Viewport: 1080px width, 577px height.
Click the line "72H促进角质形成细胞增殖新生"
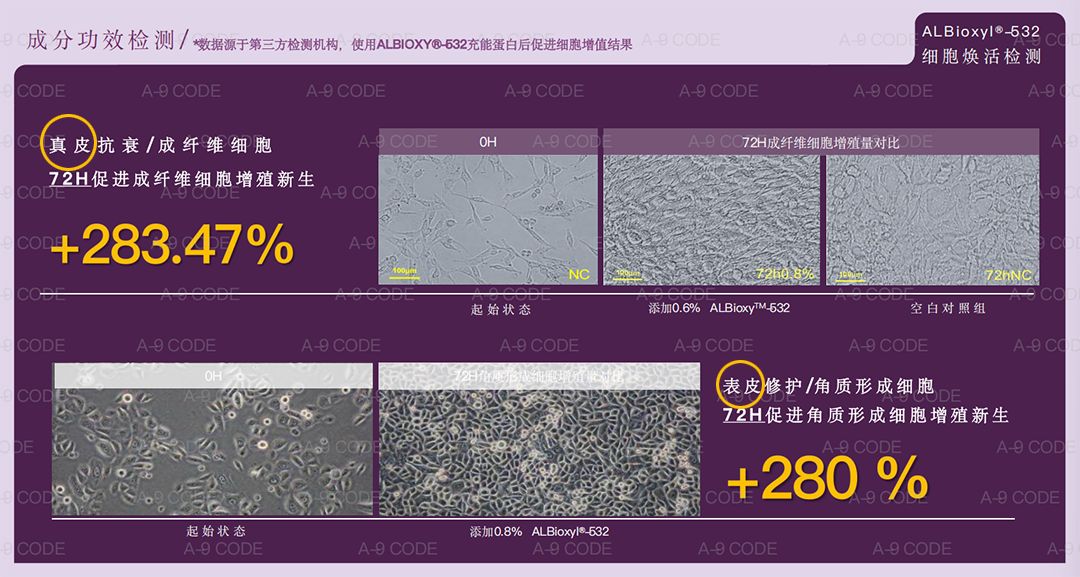tap(866, 415)
